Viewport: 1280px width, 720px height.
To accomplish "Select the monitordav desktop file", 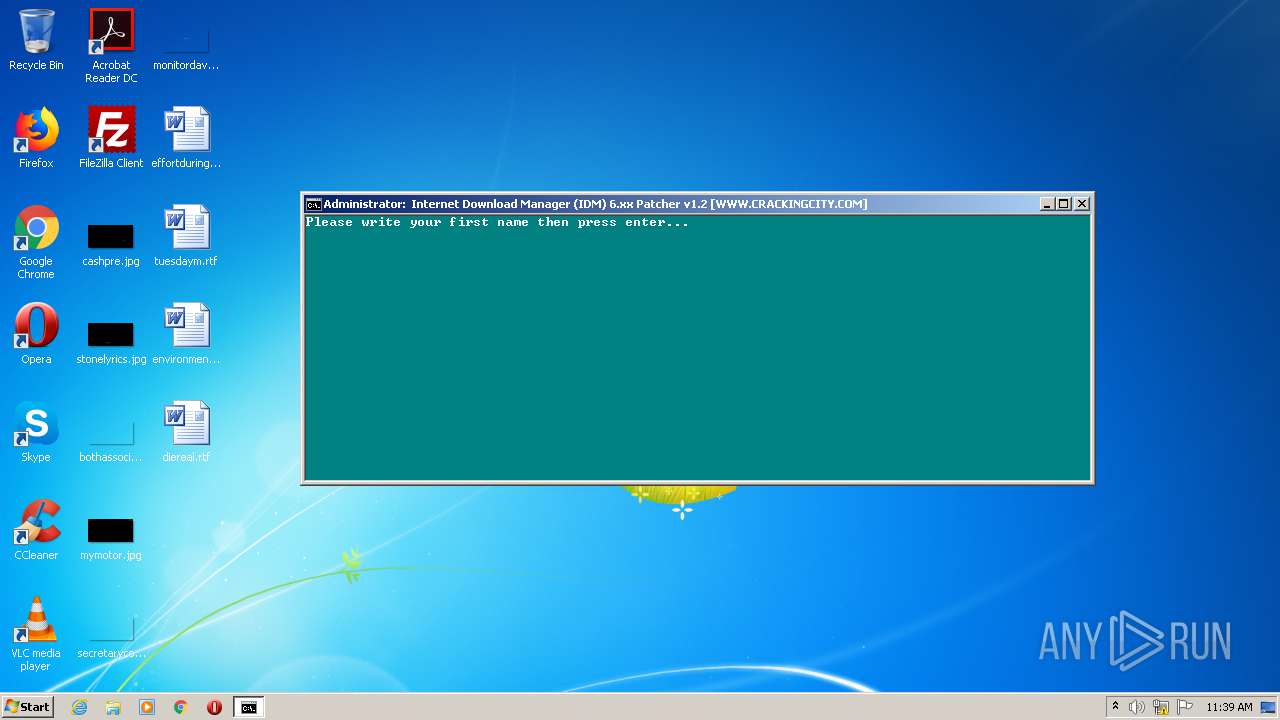I will click(x=186, y=46).
